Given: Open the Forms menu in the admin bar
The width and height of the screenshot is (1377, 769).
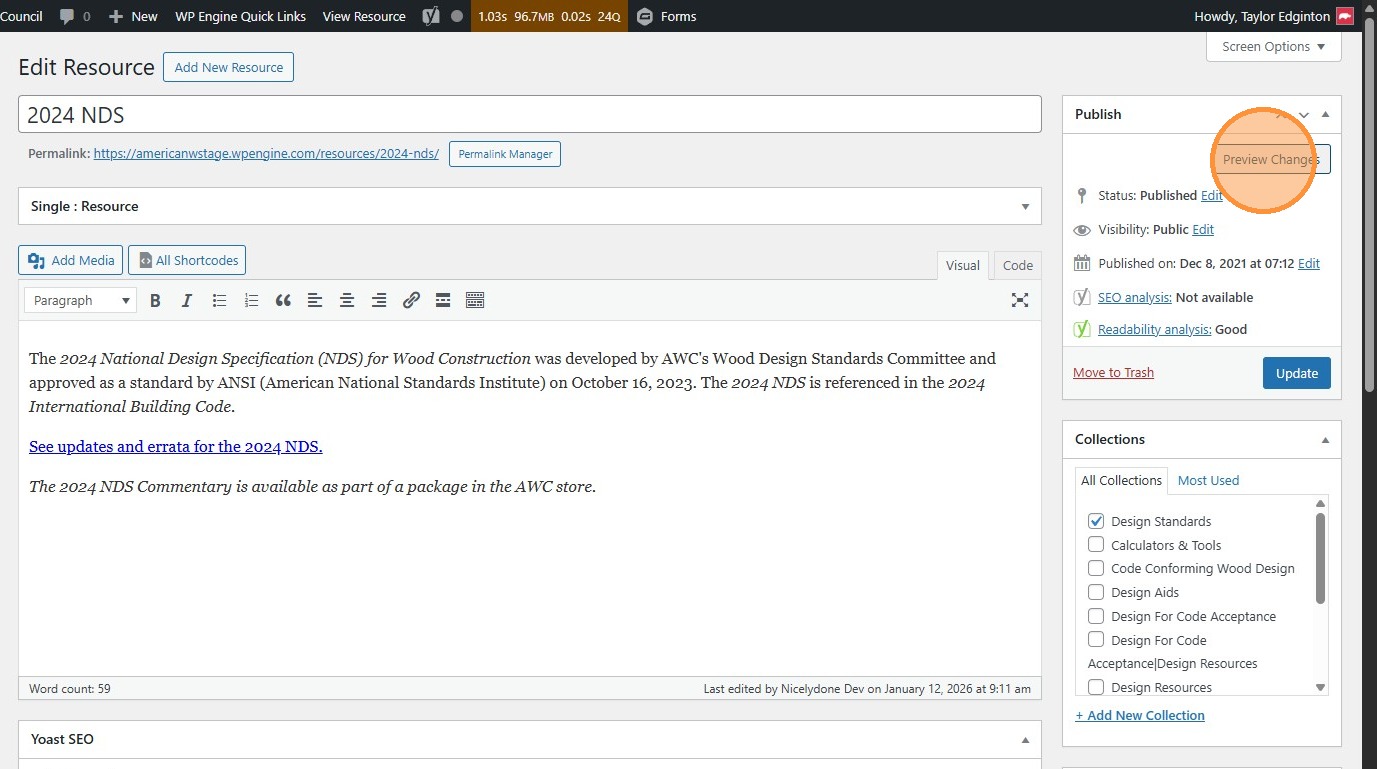Looking at the screenshot, I should coord(667,16).
